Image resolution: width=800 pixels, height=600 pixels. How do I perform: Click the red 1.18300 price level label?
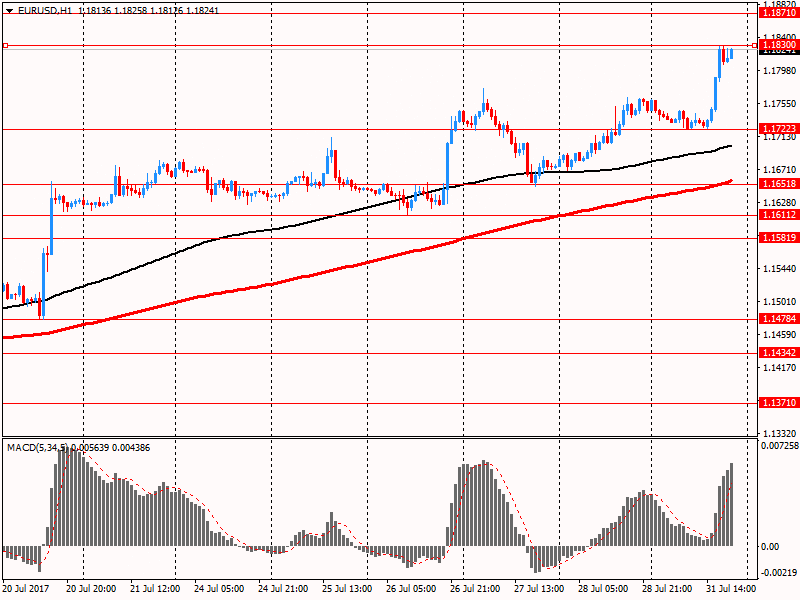pyautogui.click(x=779, y=45)
